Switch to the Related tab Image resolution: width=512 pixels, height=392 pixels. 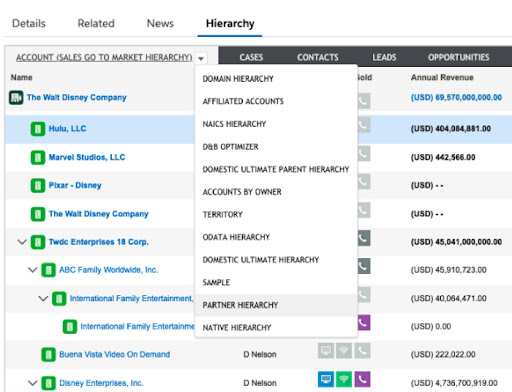tap(96, 23)
